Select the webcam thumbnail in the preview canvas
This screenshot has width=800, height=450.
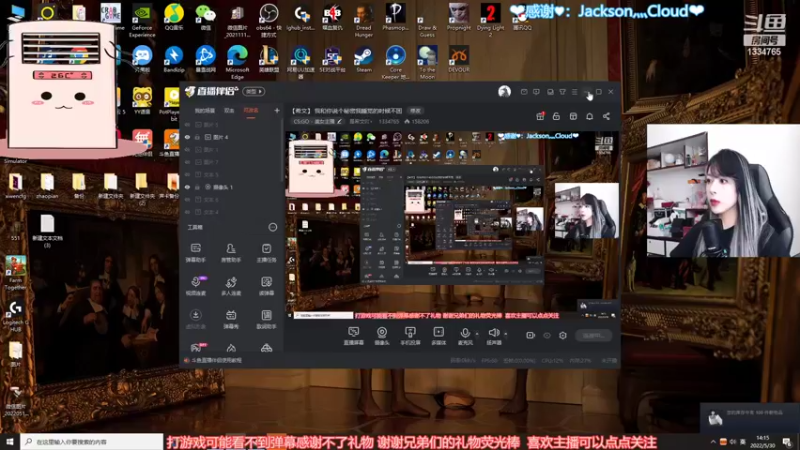(587, 210)
